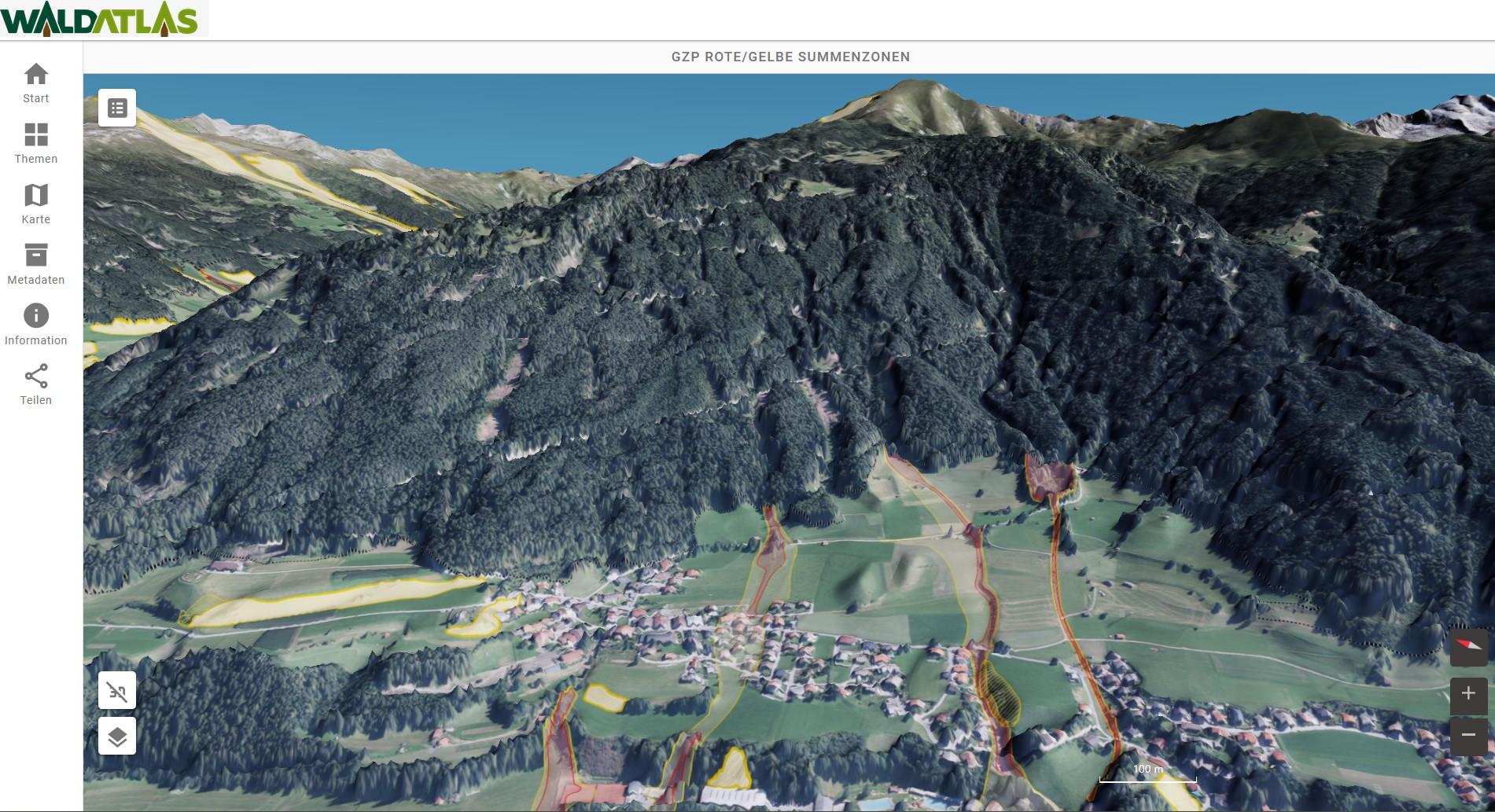Go to the Start home page
This screenshot has height=812, width=1495.
tap(36, 83)
